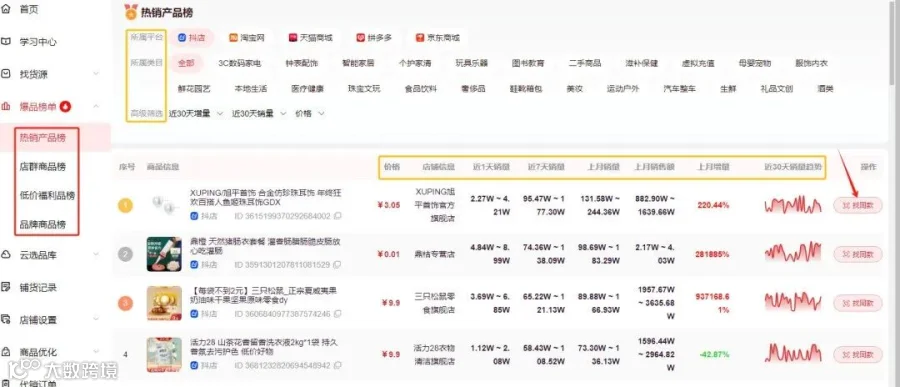Image resolution: width=900 pixels, height=387 pixels.
Task: Go to 铺货记录 in the sidebar
Action: (x=38, y=287)
